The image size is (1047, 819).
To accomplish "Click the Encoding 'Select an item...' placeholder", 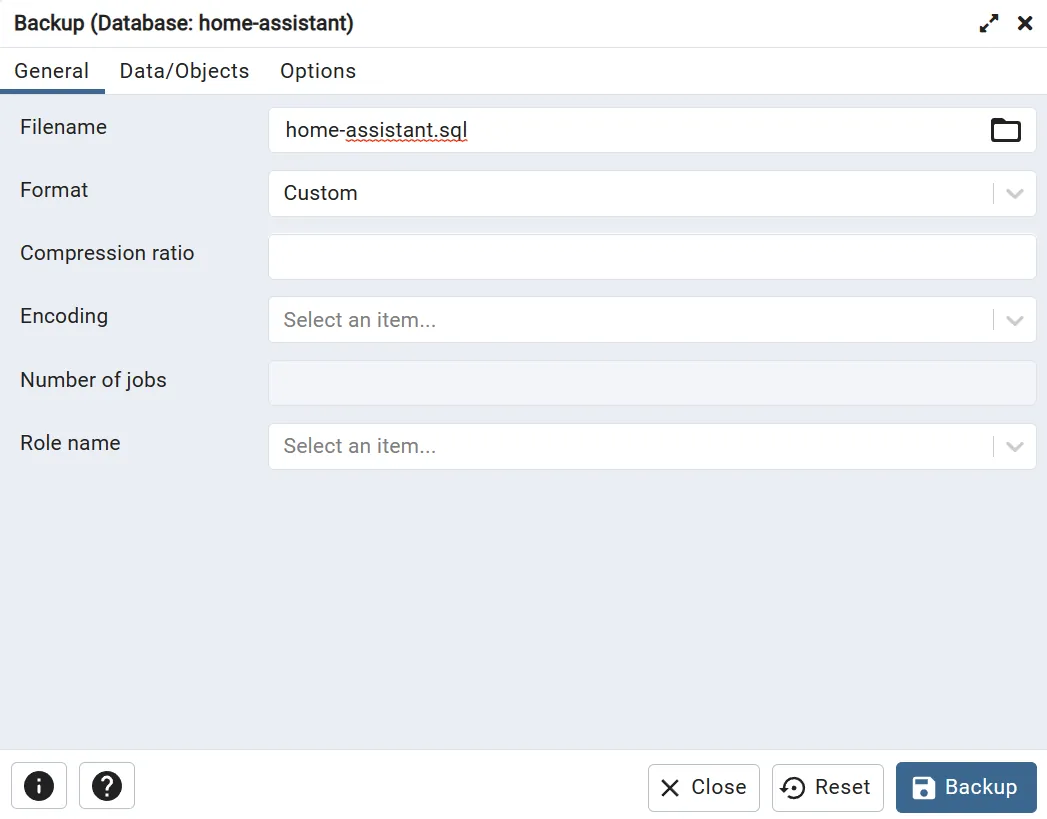I will [x=359, y=320].
